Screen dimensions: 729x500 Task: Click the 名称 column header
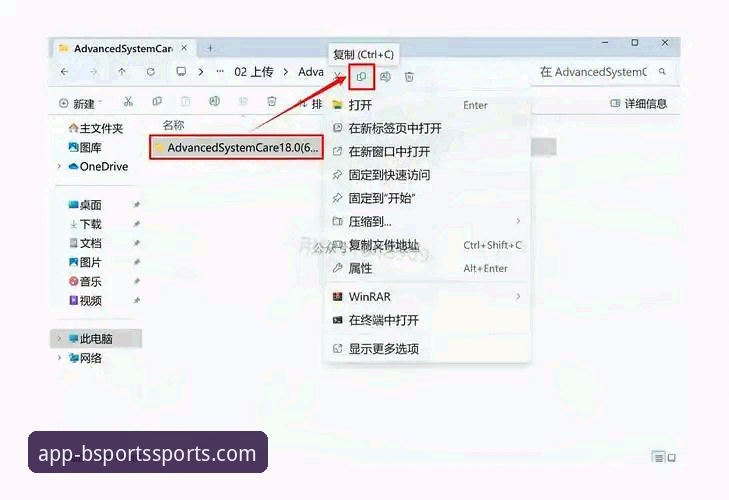tap(173, 125)
